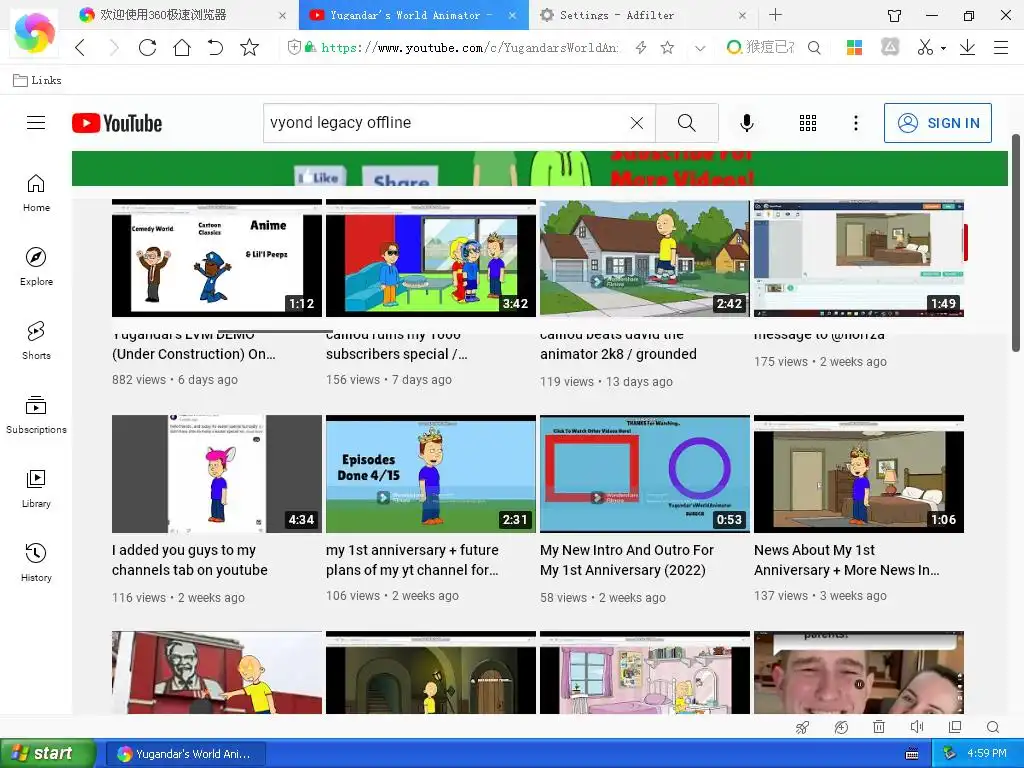The height and width of the screenshot is (768, 1024).
Task: Open the 4:34 channels tab video thumbnail
Action: [x=217, y=474]
